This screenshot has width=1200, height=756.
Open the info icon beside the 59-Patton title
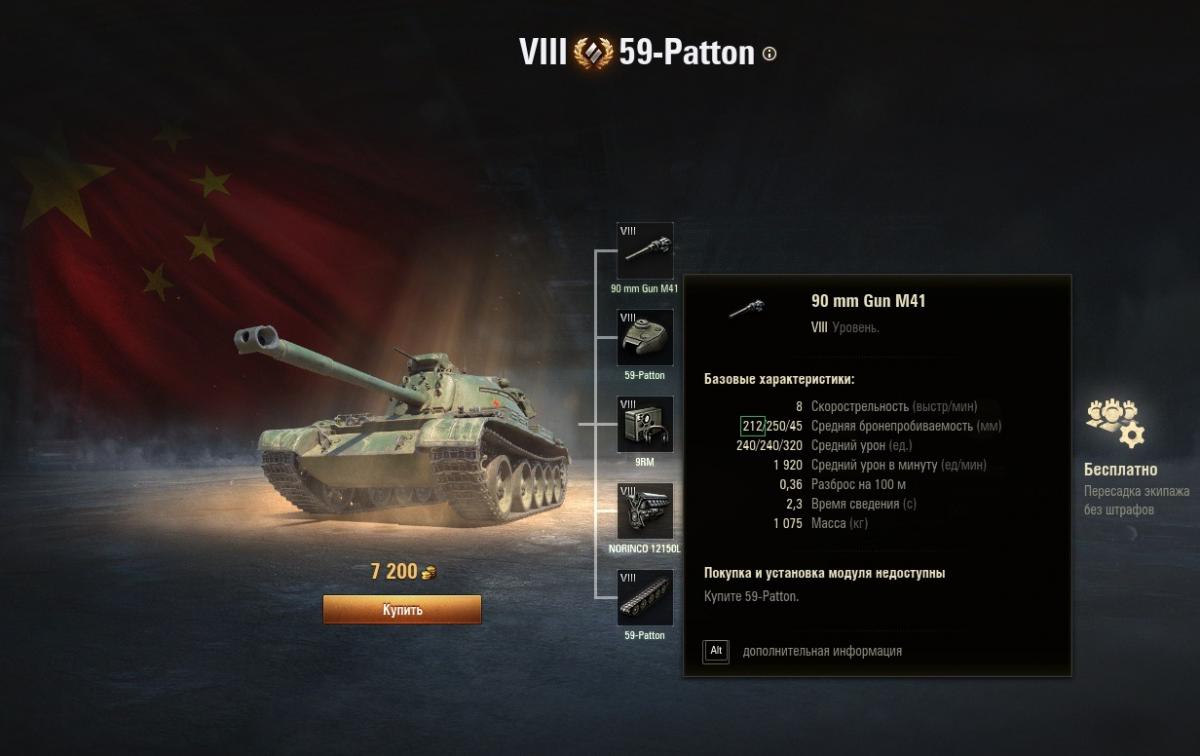point(769,54)
